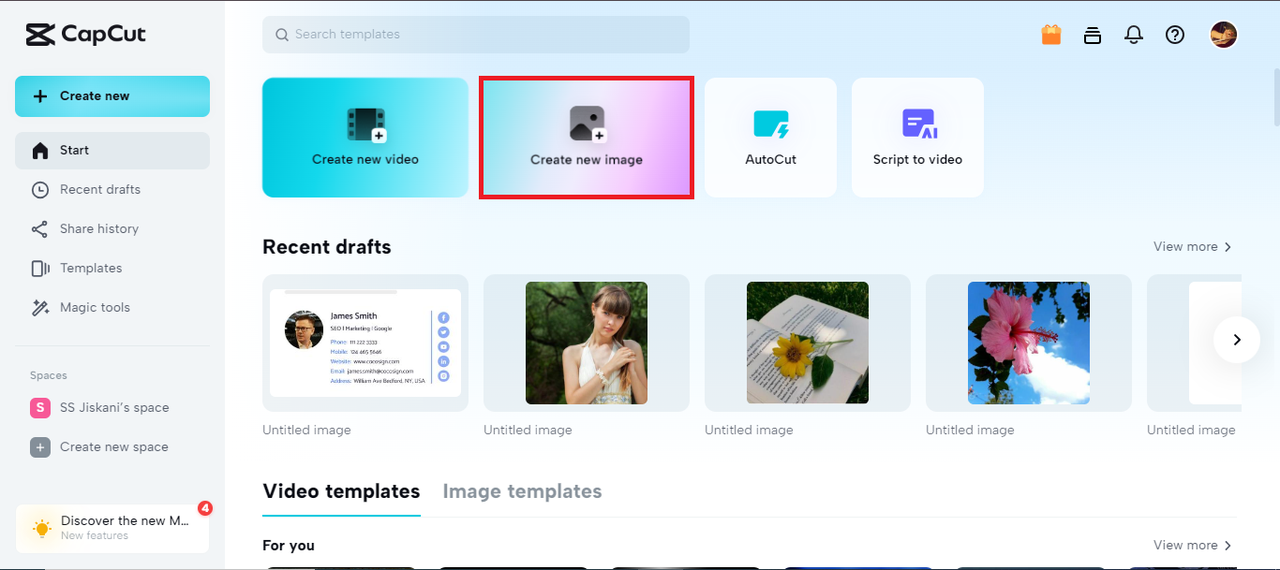
Task: Open Templates in sidebar
Action: (x=112, y=268)
